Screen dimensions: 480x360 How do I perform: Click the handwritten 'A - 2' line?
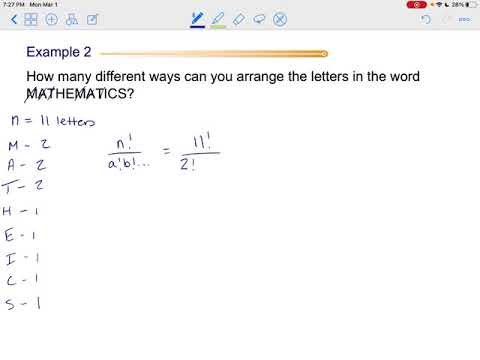click(27, 165)
